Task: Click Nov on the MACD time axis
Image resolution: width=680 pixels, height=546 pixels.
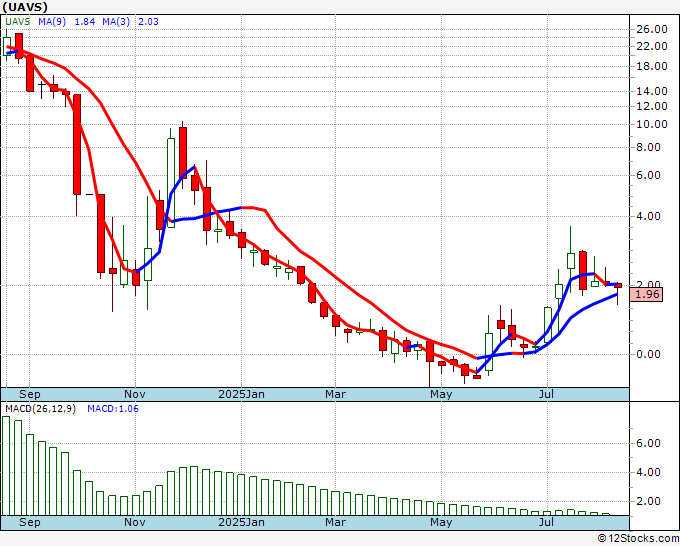Action: (x=135, y=523)
